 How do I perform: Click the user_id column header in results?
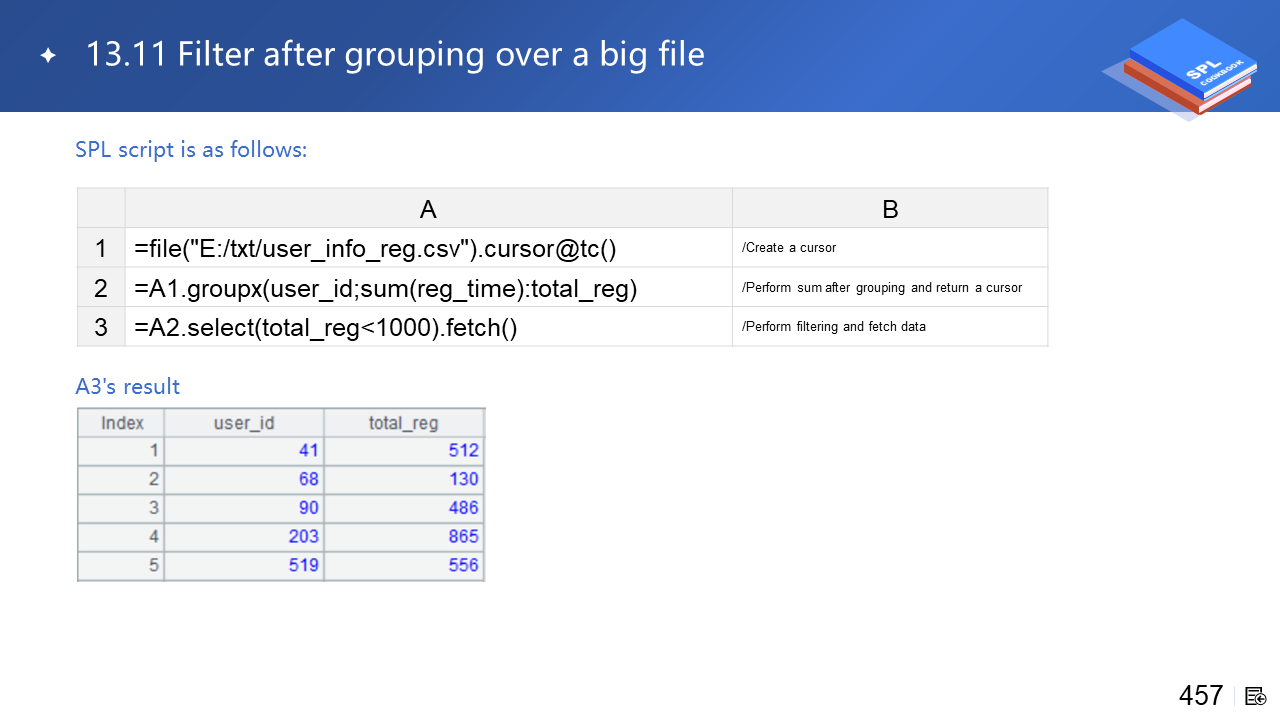click(244, 423)
